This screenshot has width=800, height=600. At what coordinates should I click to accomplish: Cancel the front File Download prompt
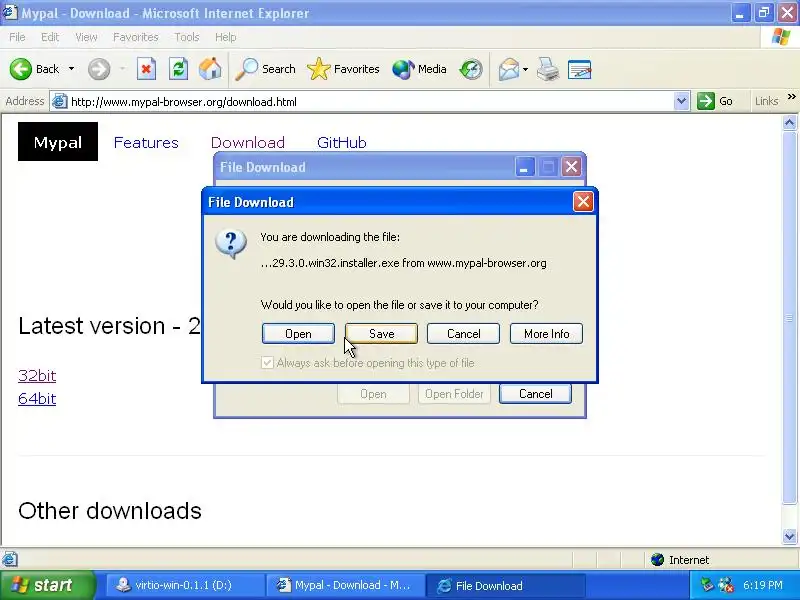point(463,334)
